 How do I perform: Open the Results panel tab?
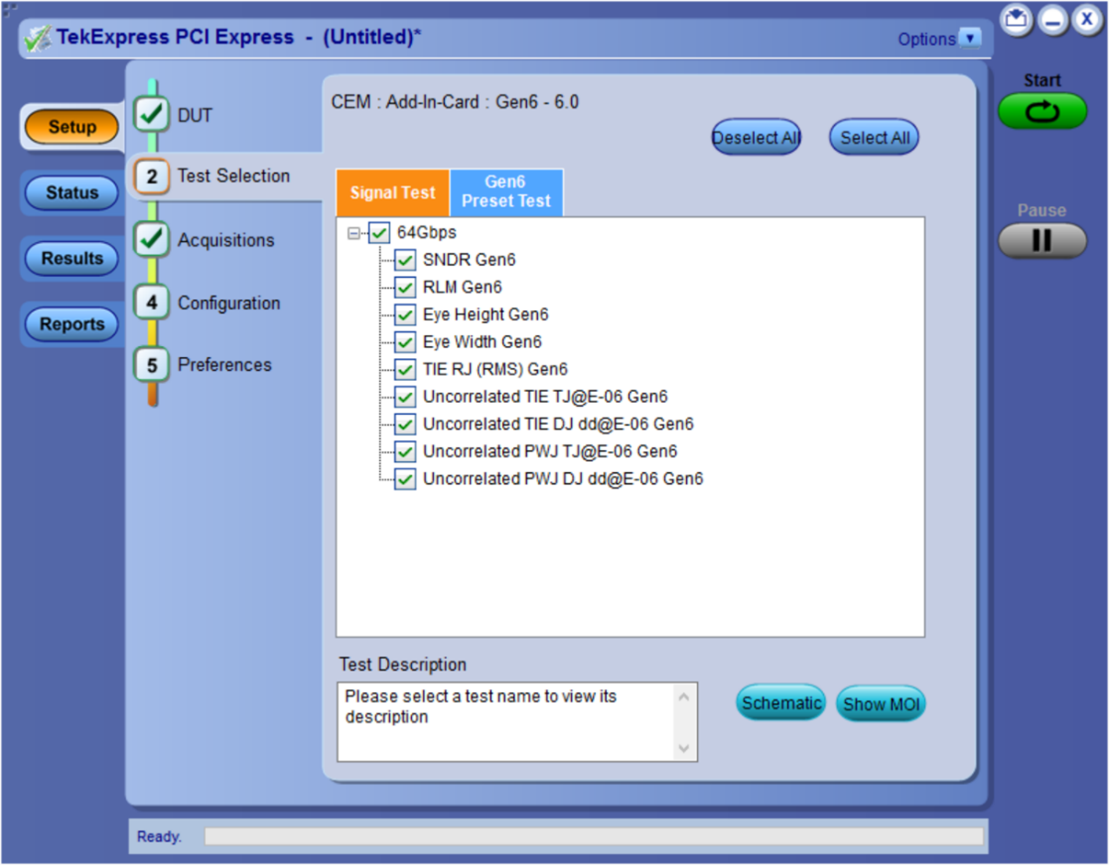[x=72, y=259]
